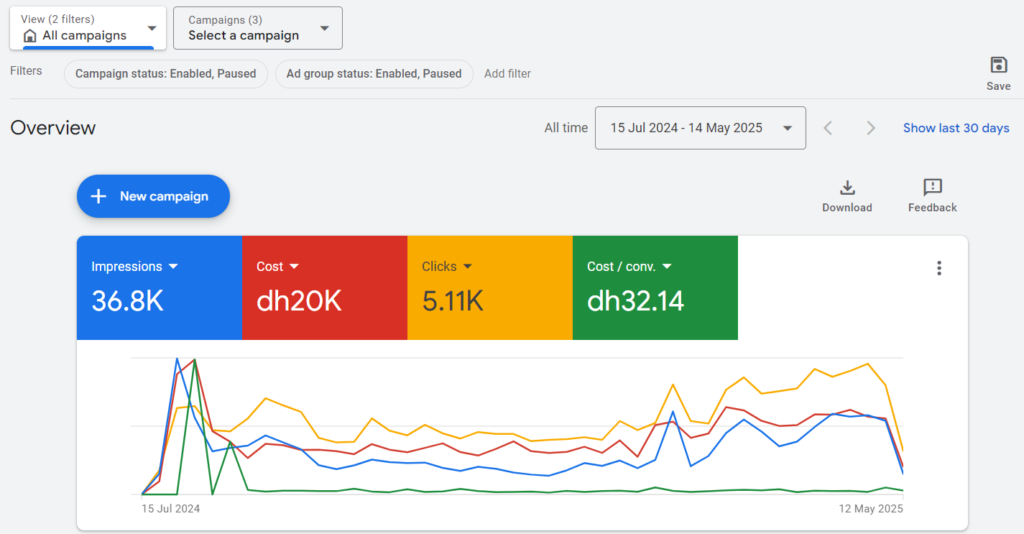This screenshot has width=1024, height=534.
Task: Open the three-dot more options menu
Action: pyautogui.click(x=938, y=268)
